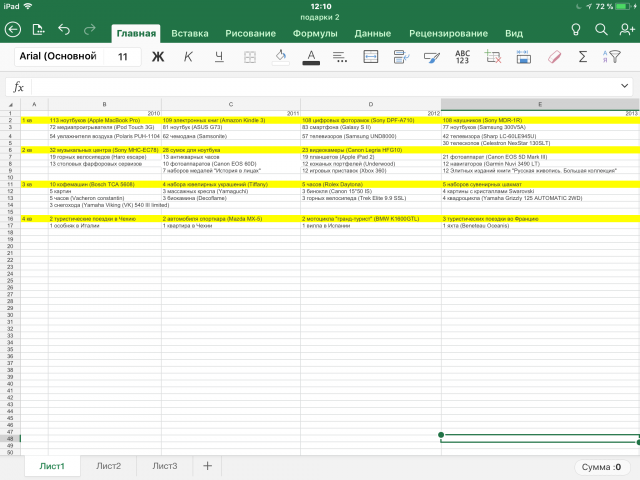Select row 2 header

[x=10, y=120]
